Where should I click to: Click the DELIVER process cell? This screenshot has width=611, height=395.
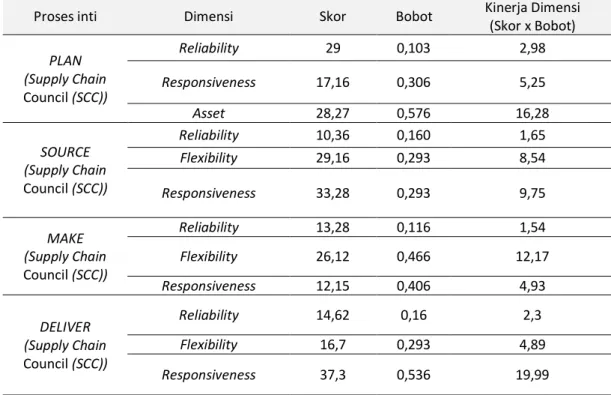tap(65, 345)
